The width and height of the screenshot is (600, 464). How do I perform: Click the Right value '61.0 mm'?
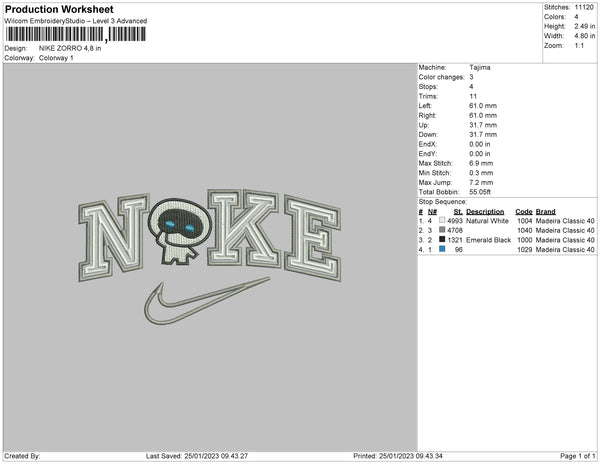[483, 116]
